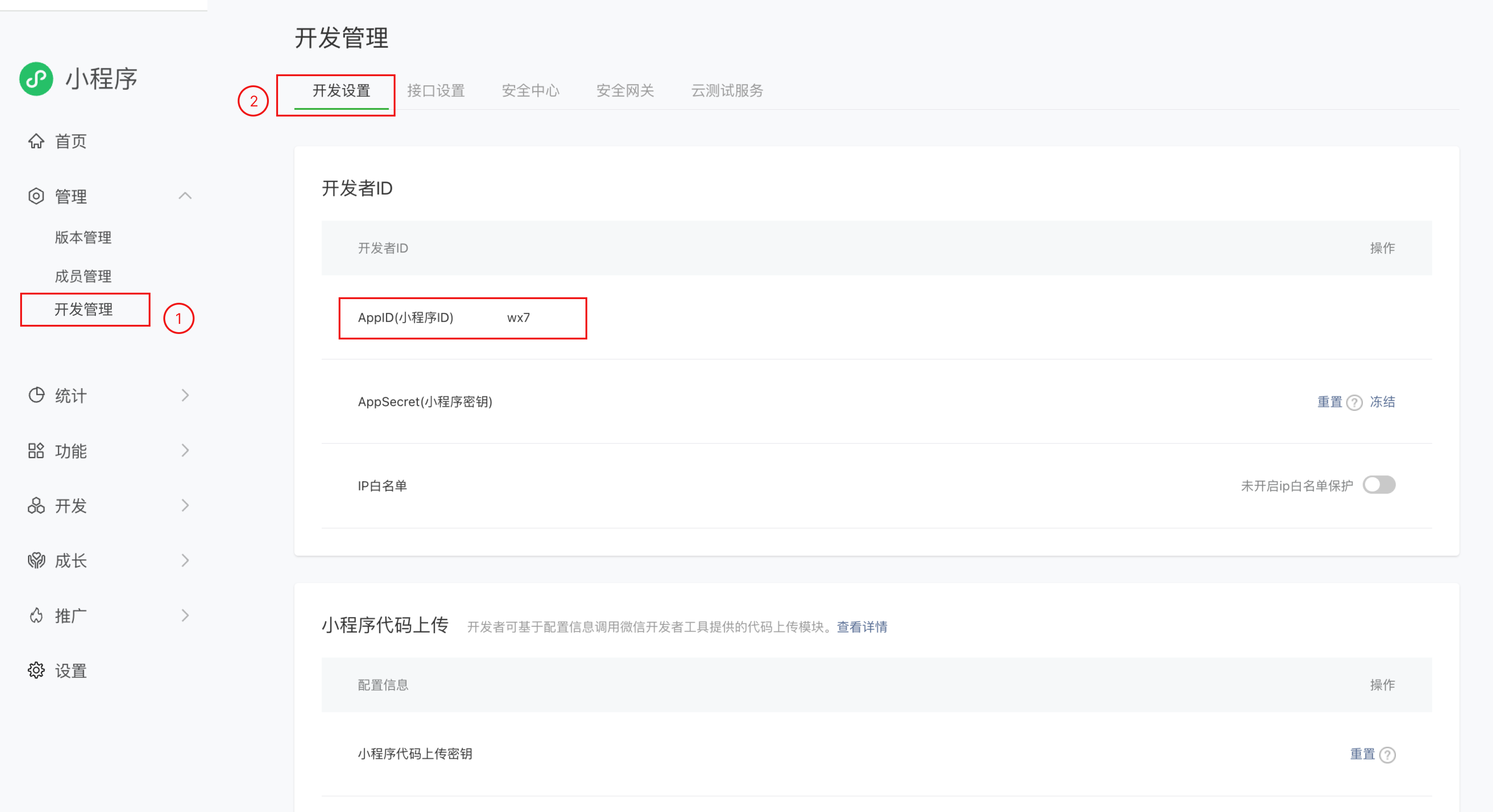Open the 云测试服务 tab
This screenshot has width=1493, height=812.
coord(727,91)
